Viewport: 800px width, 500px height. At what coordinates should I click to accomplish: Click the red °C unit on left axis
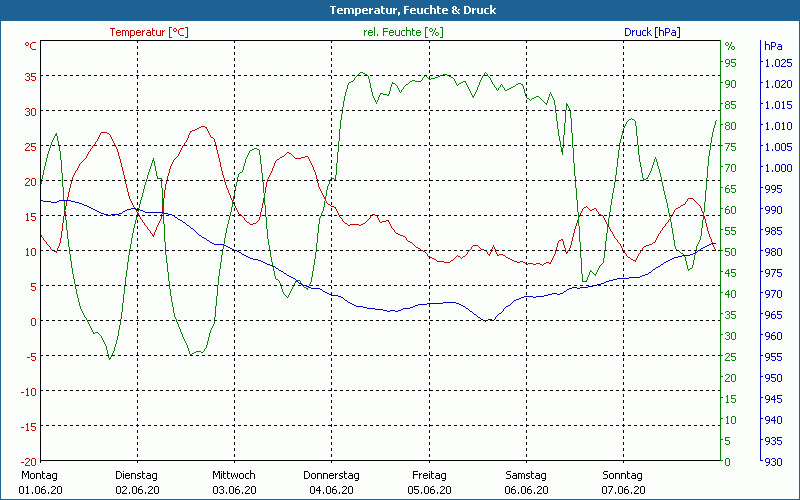tap(30, 46)
